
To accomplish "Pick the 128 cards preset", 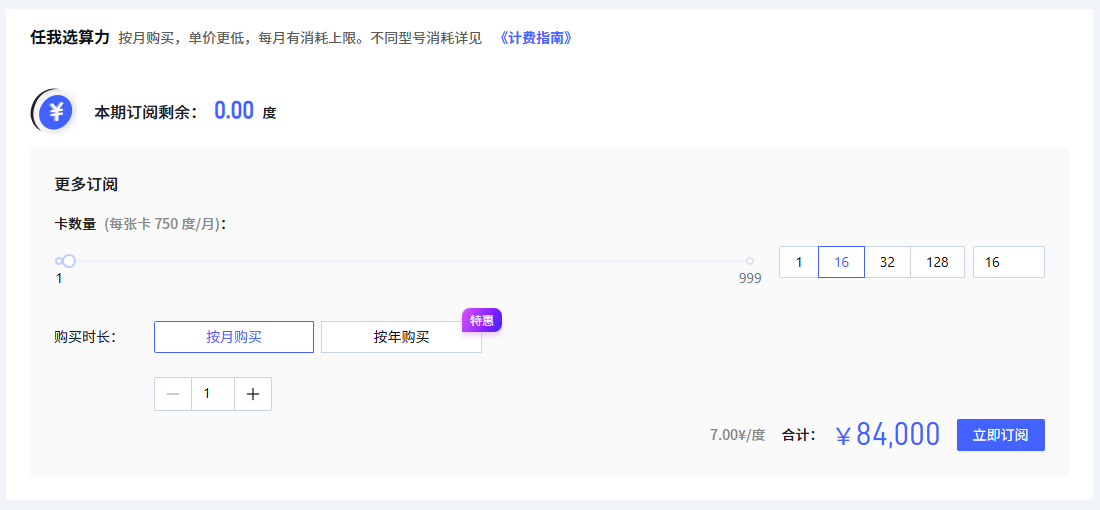I will coord(937,262).
